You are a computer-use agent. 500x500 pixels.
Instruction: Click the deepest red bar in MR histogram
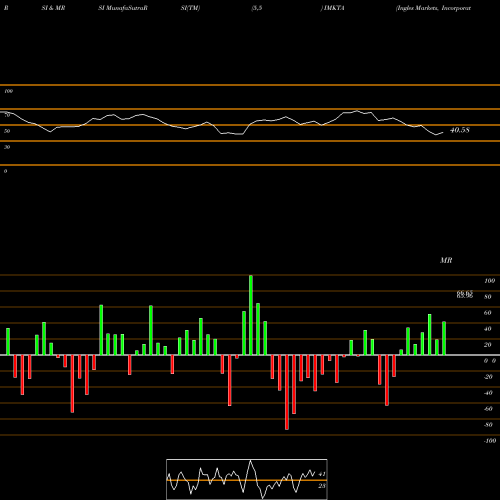[x=287, y=392]
